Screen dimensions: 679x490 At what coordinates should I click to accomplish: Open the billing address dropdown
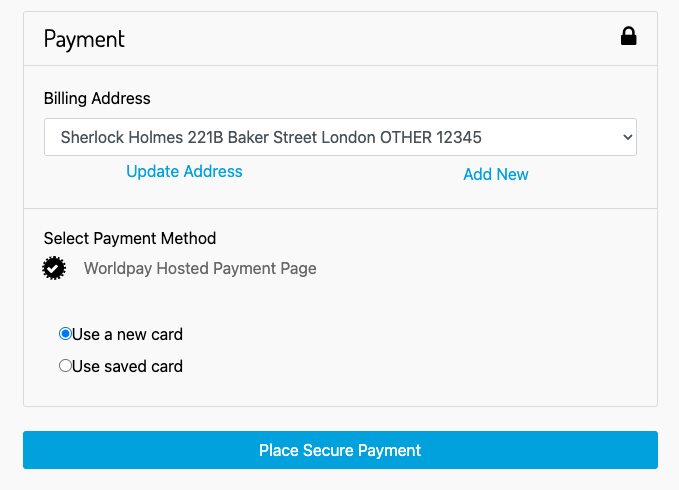340,137
